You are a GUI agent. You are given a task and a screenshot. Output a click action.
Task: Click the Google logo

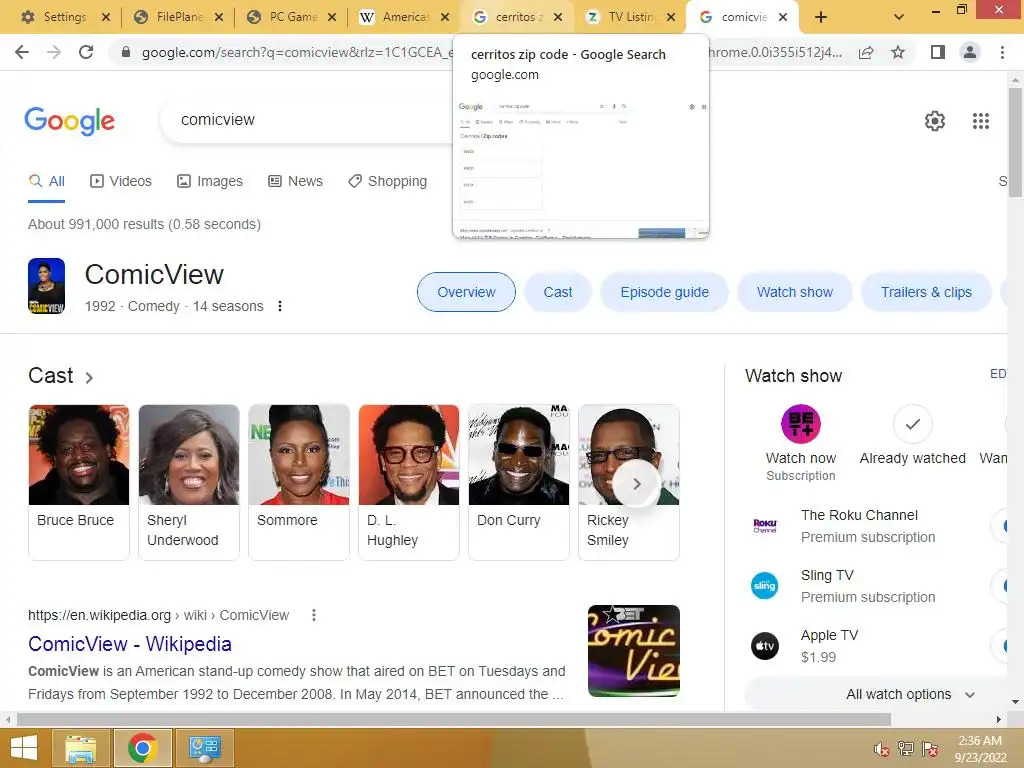click(x=69, y=121)
